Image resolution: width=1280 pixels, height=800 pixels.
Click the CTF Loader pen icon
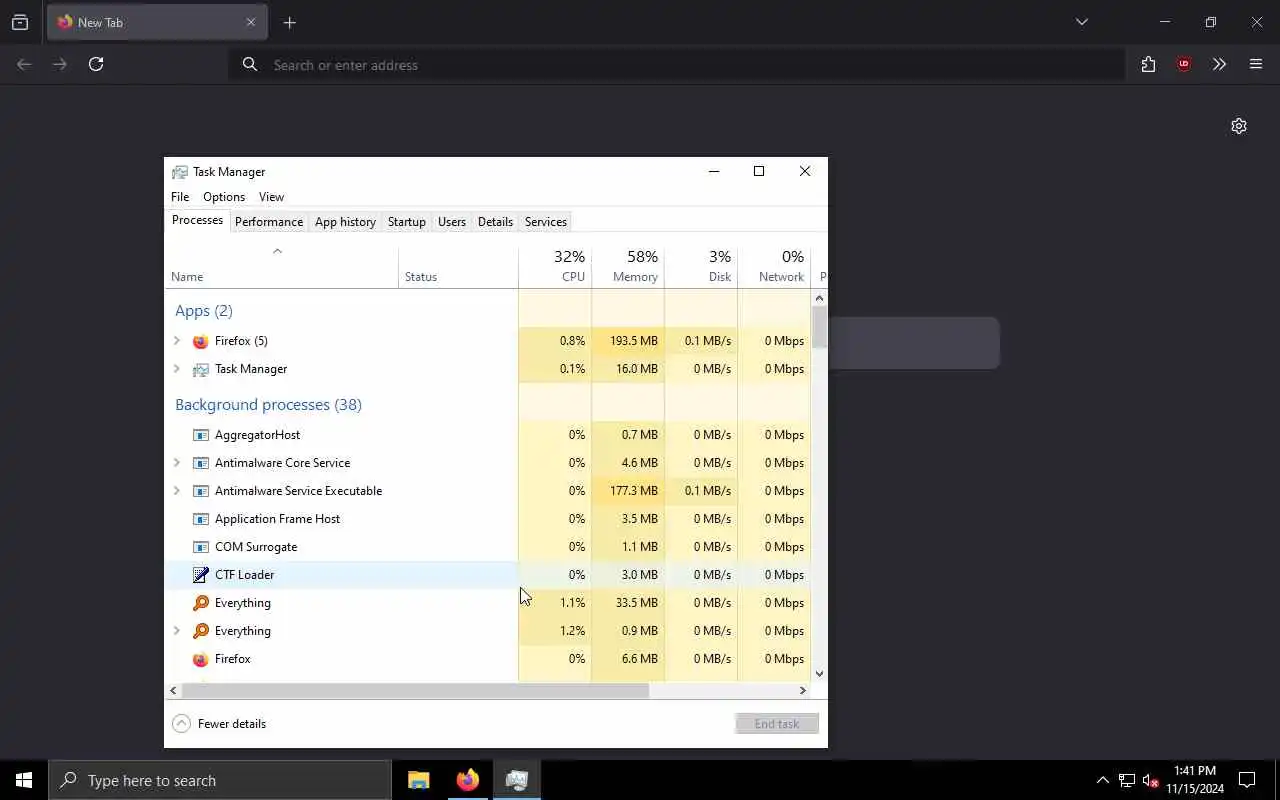click(x=201, y=575)
